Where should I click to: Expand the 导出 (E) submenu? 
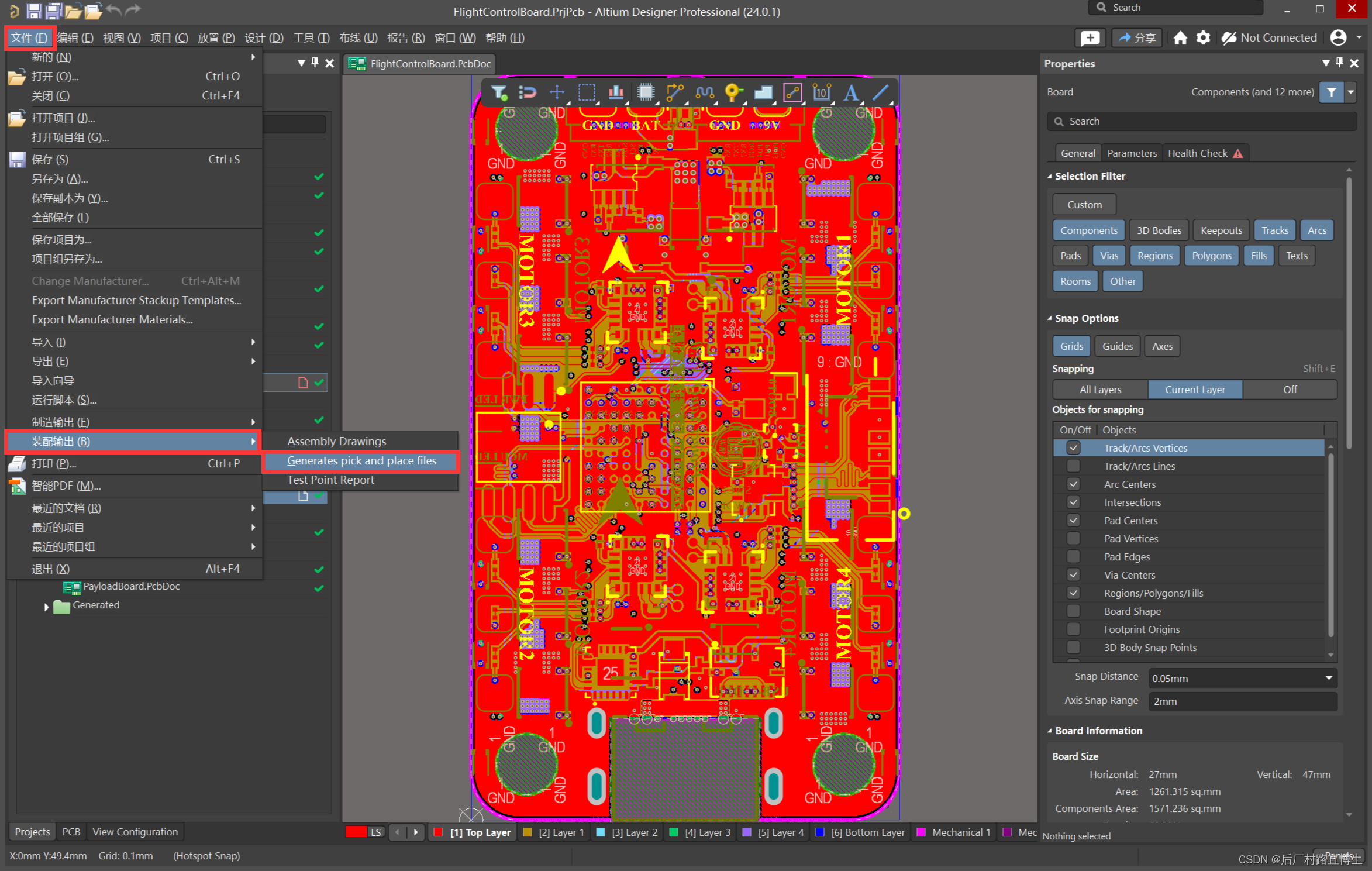pos(134,362)
